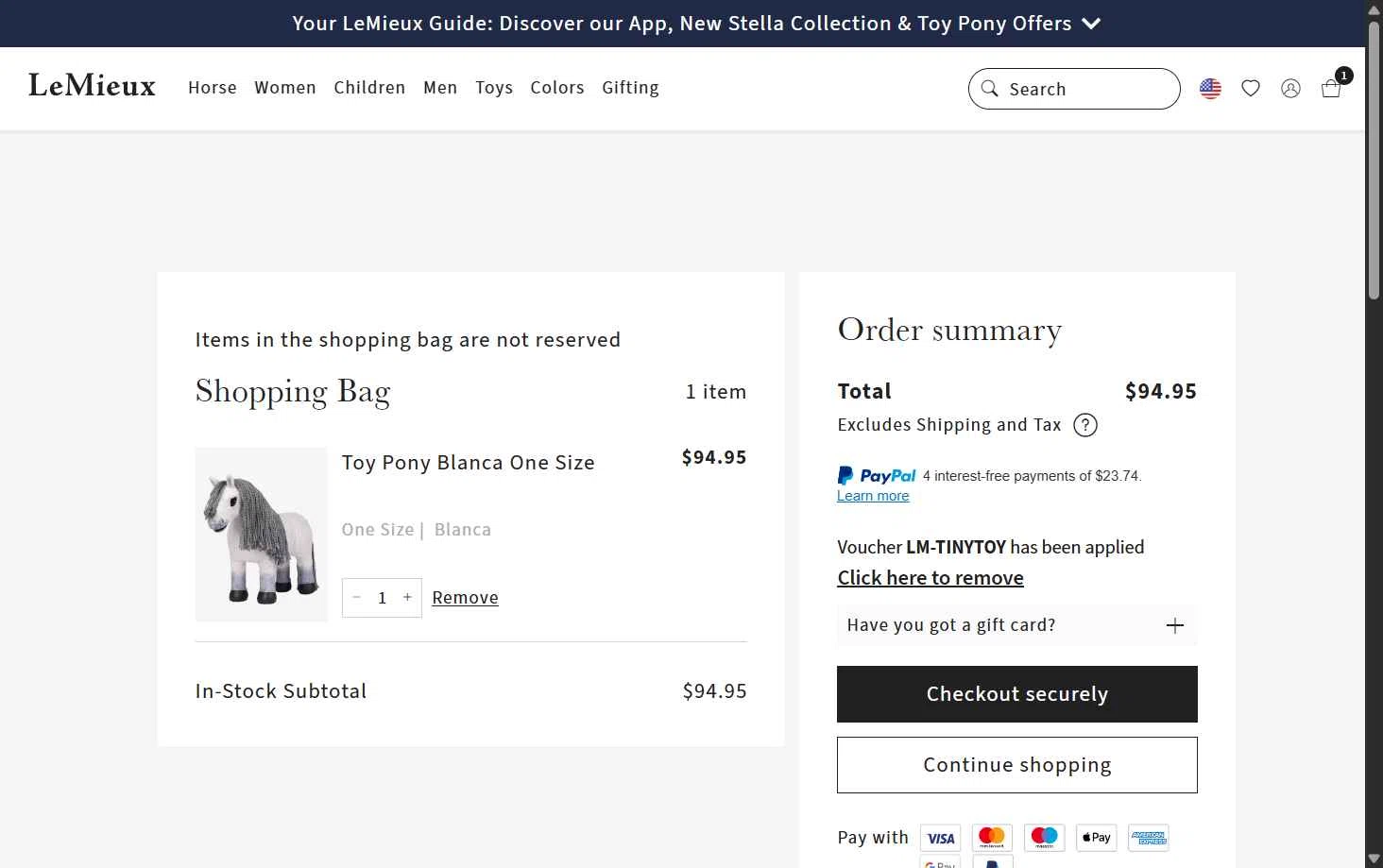Click the Mastercard payment icon
The image size is (1383, 868).
tap(992, 838)
